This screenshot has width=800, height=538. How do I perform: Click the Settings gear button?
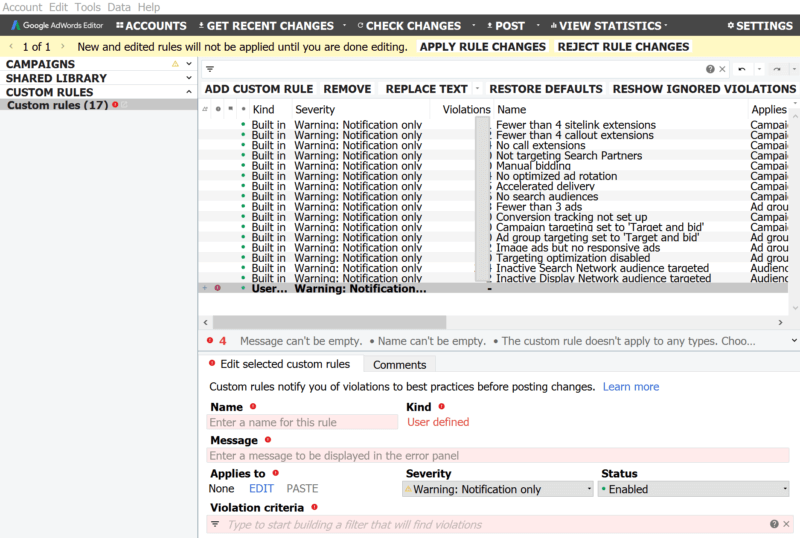pyautogui.click(x=760, y=26)
